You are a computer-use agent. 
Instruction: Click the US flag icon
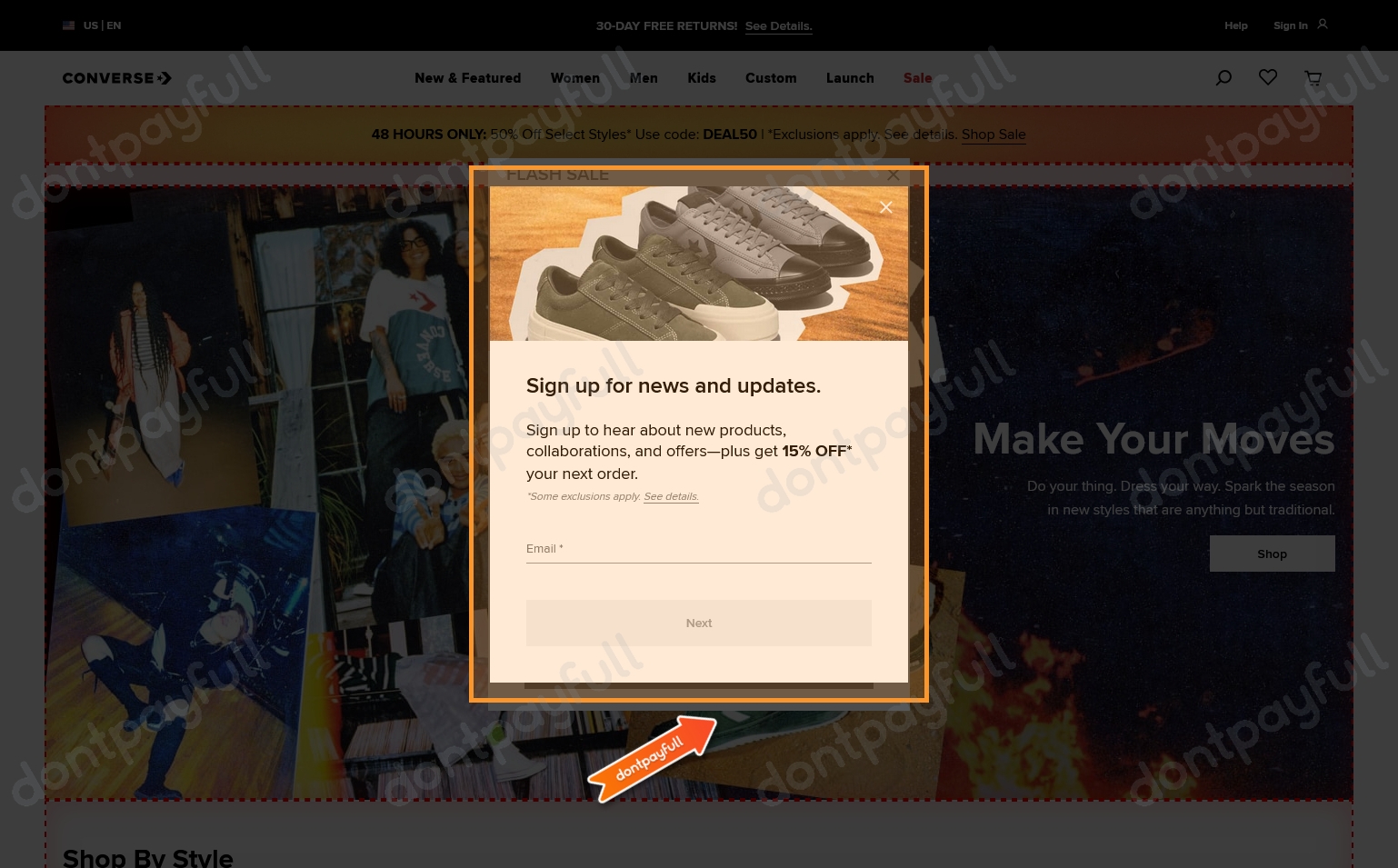[69, 25]
